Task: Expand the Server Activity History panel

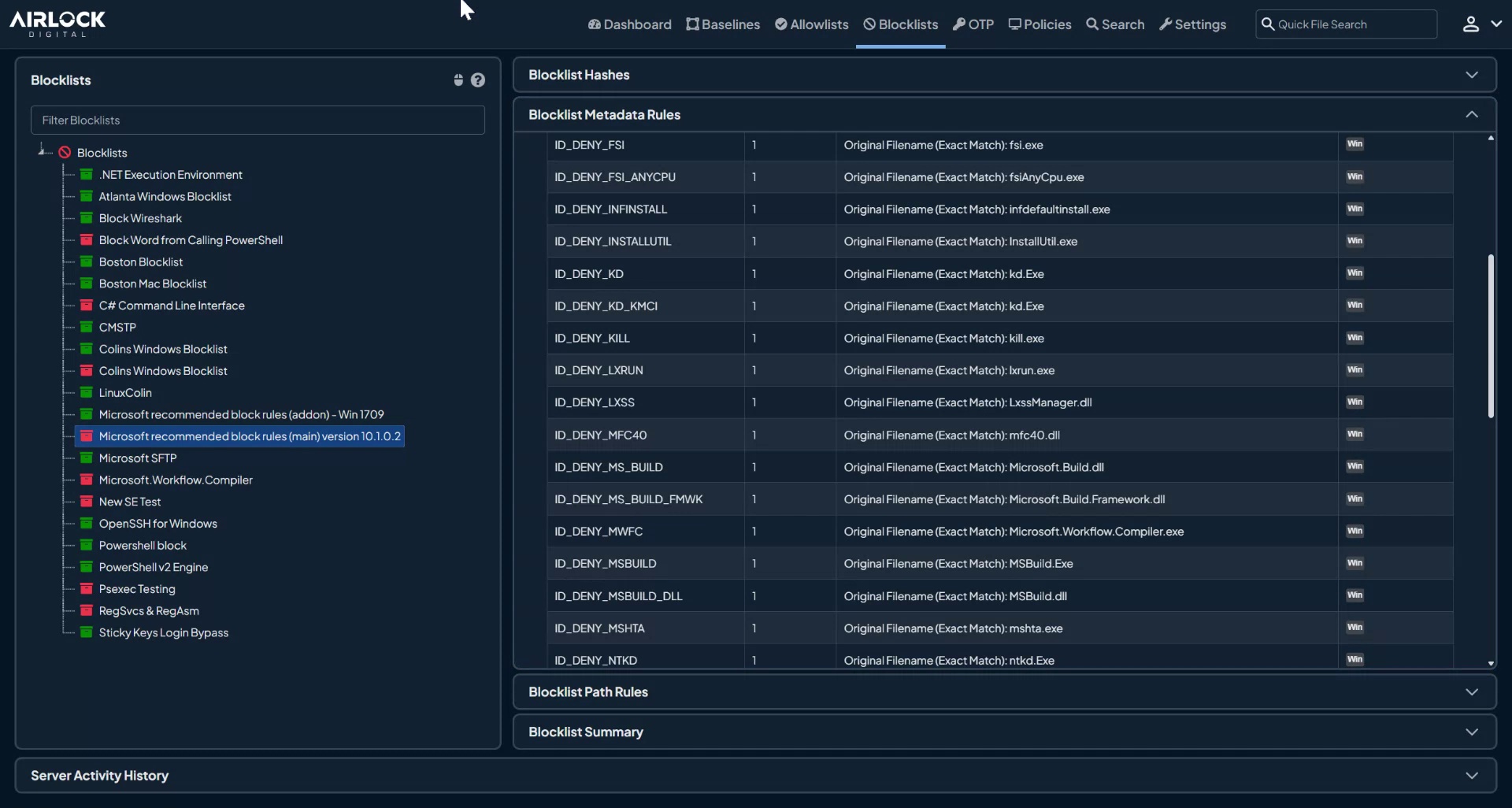Action: pos(1470,775)
